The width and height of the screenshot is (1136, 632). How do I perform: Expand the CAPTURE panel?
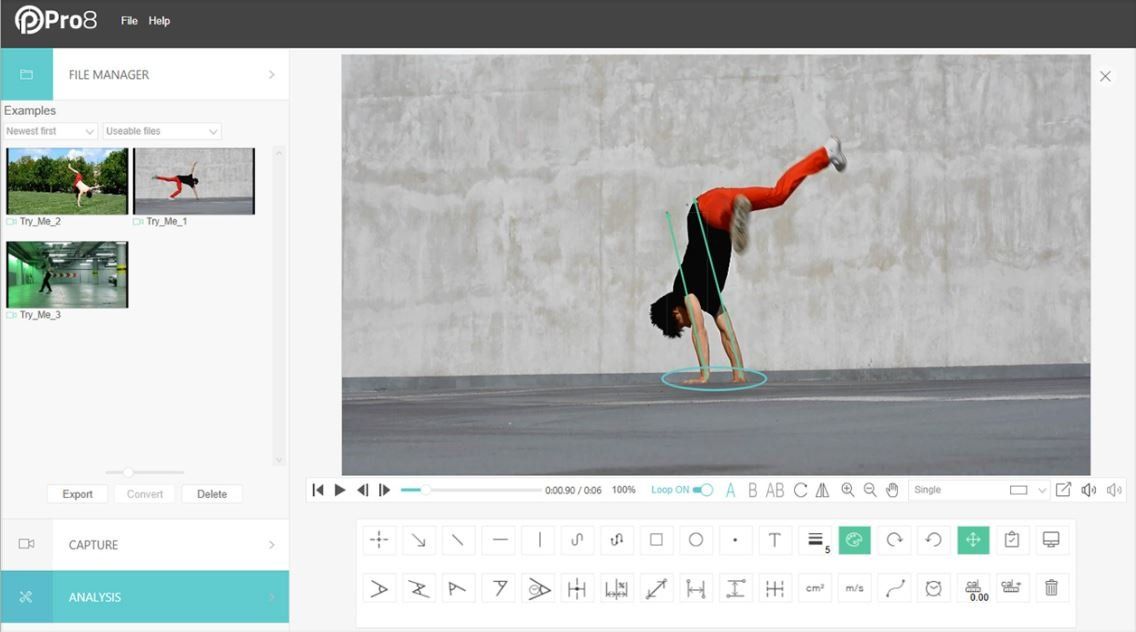point(145,545)
